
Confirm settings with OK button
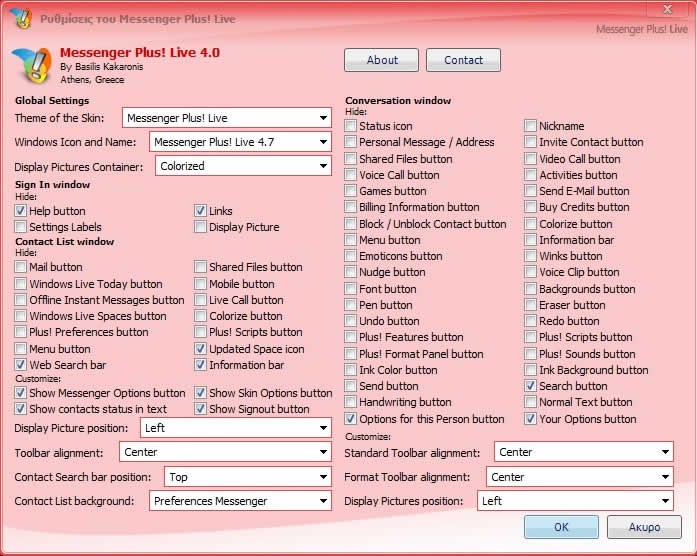(561, 527)
